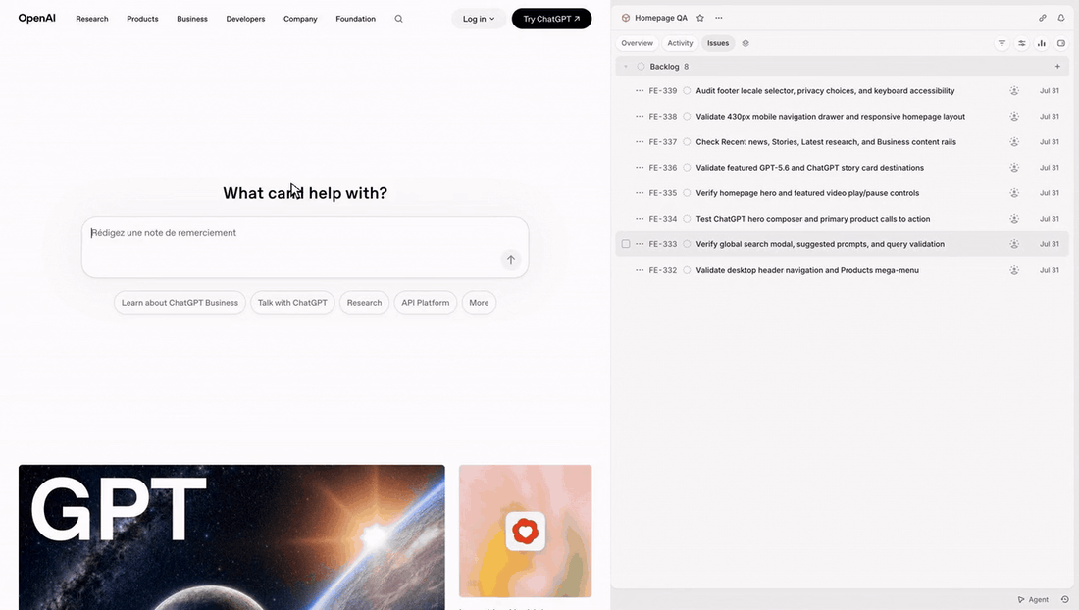The image size is (1079, 610).
Task: Change status circle of FE-338
Action: pyautogui.click(x=687, y=116)
